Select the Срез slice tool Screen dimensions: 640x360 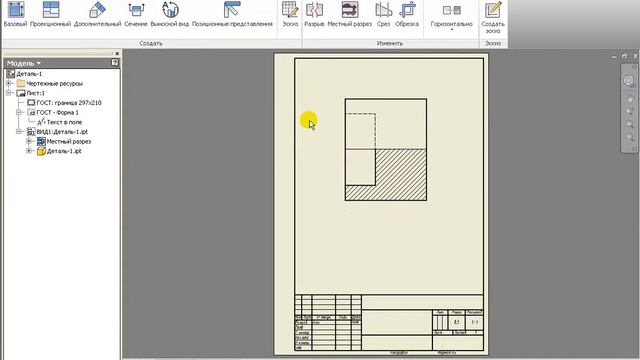click(383, 14)
